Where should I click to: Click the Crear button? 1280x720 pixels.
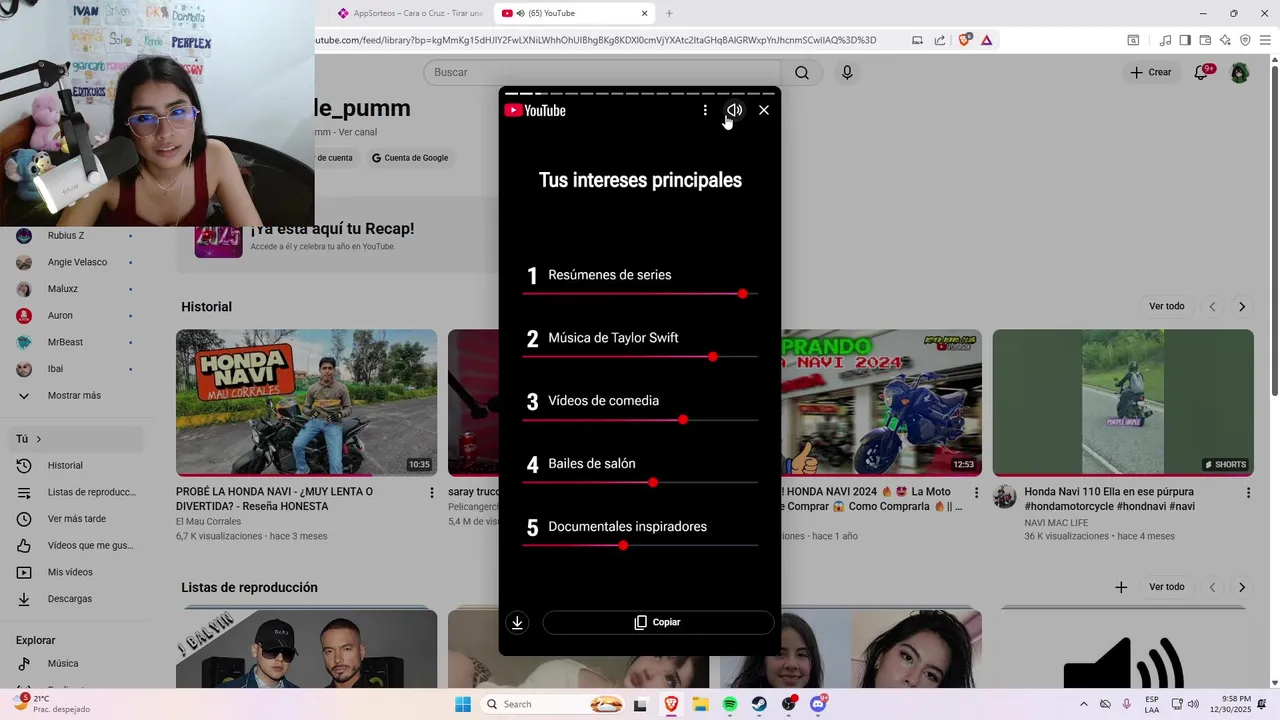point(1151,72)
